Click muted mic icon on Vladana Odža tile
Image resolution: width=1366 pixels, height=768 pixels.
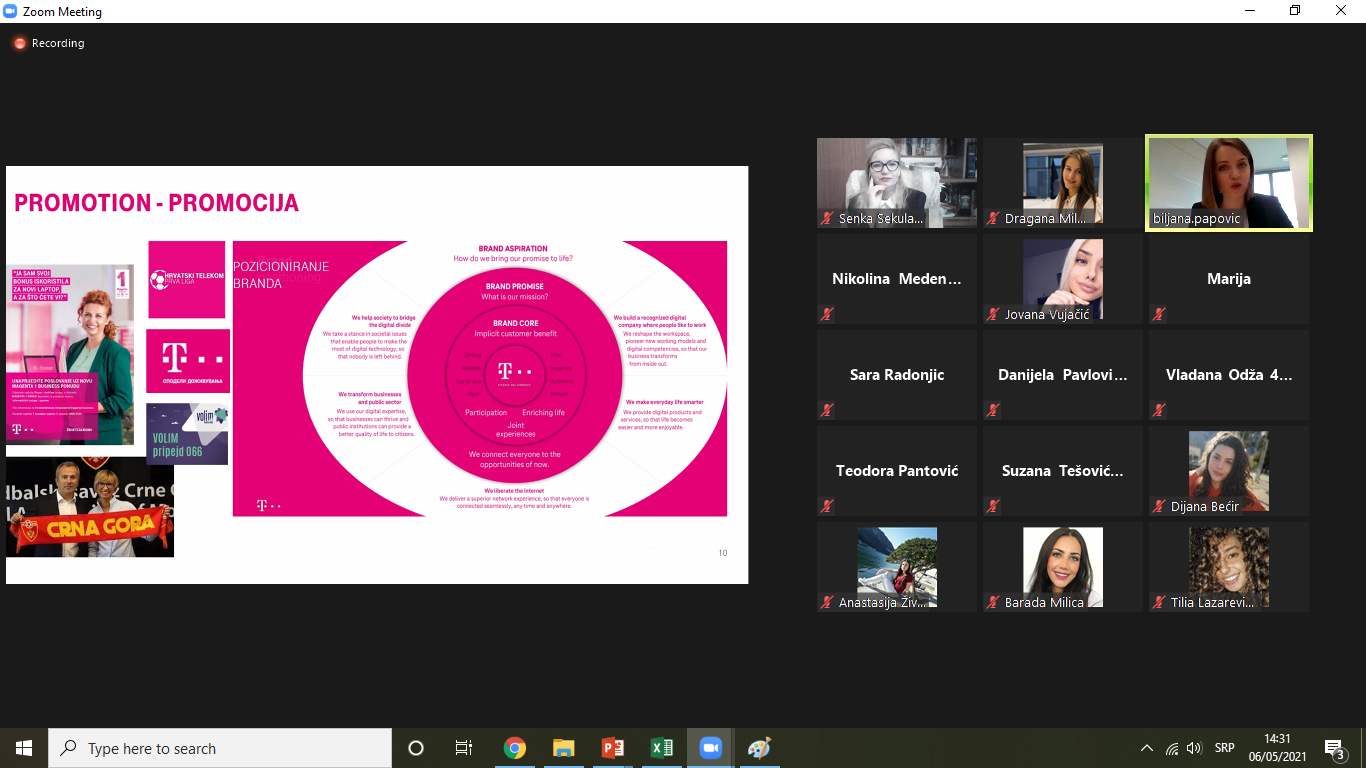(1159, 410)
